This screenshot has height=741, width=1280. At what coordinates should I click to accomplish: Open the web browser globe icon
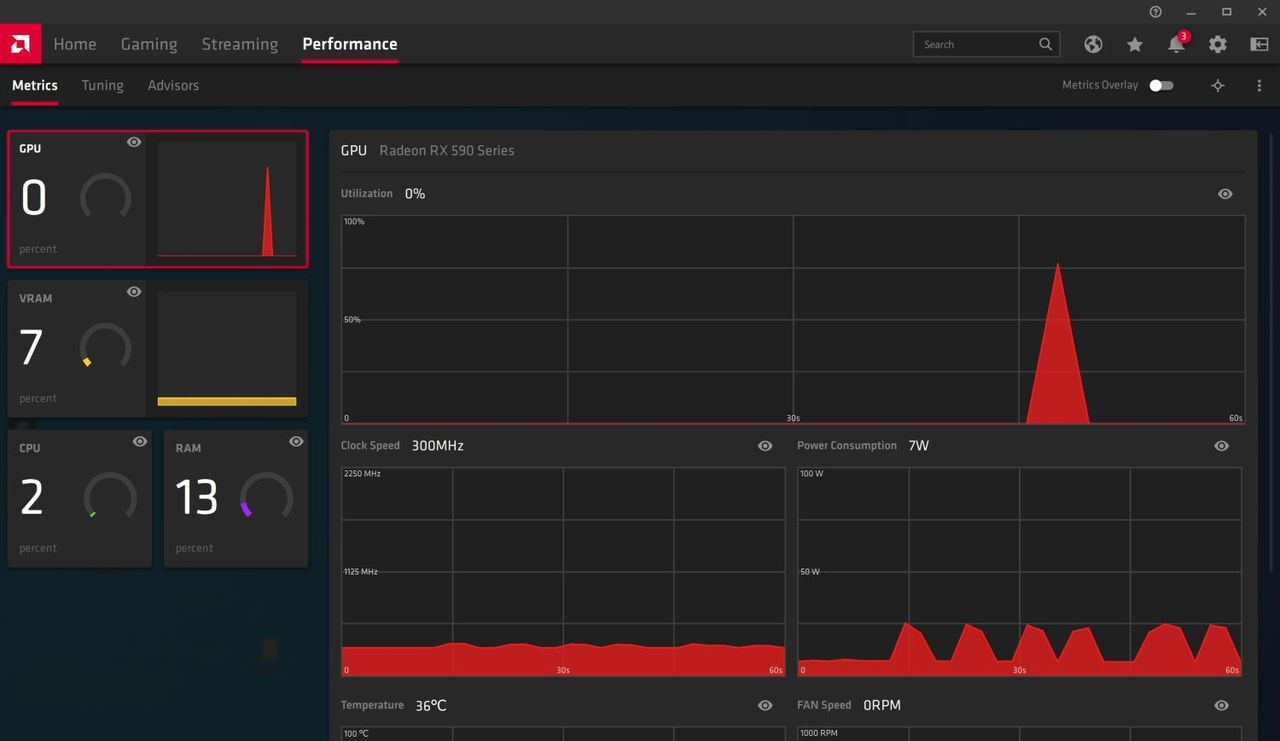click(1093, 44)
